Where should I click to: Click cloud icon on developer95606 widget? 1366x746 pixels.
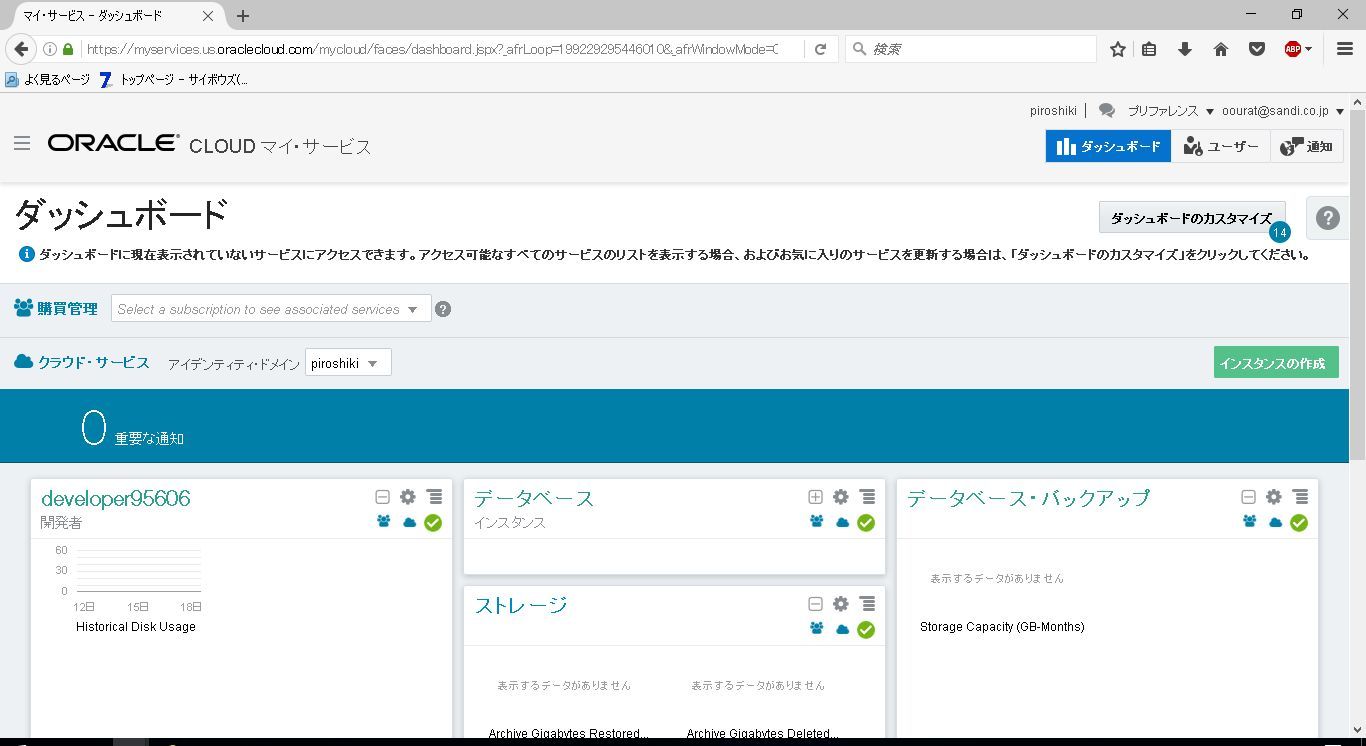point(409,522)
